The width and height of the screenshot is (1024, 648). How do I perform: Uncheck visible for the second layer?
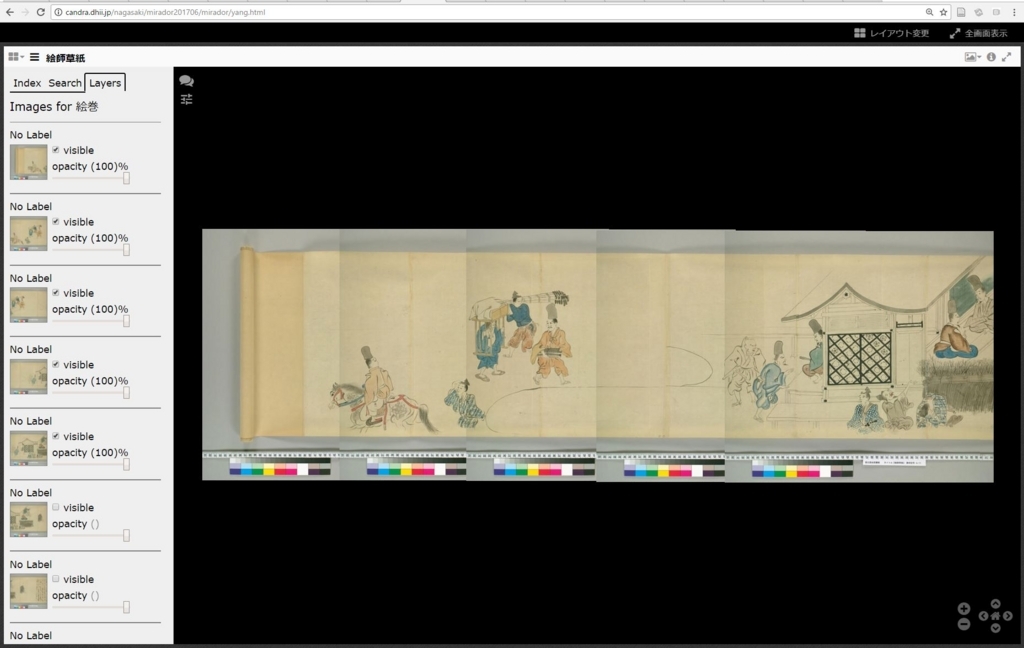(x=56, y=221)
